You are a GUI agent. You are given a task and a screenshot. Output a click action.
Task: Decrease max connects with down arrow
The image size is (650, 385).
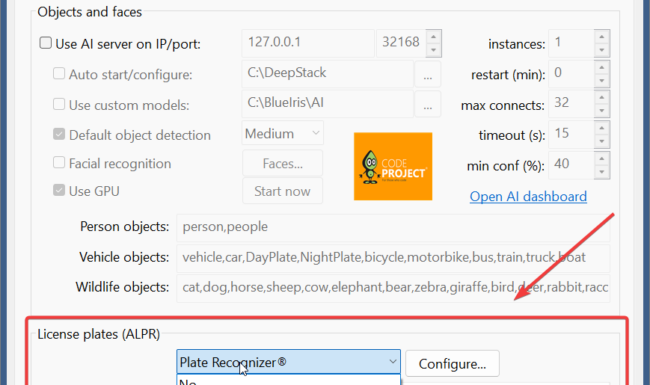602,111
